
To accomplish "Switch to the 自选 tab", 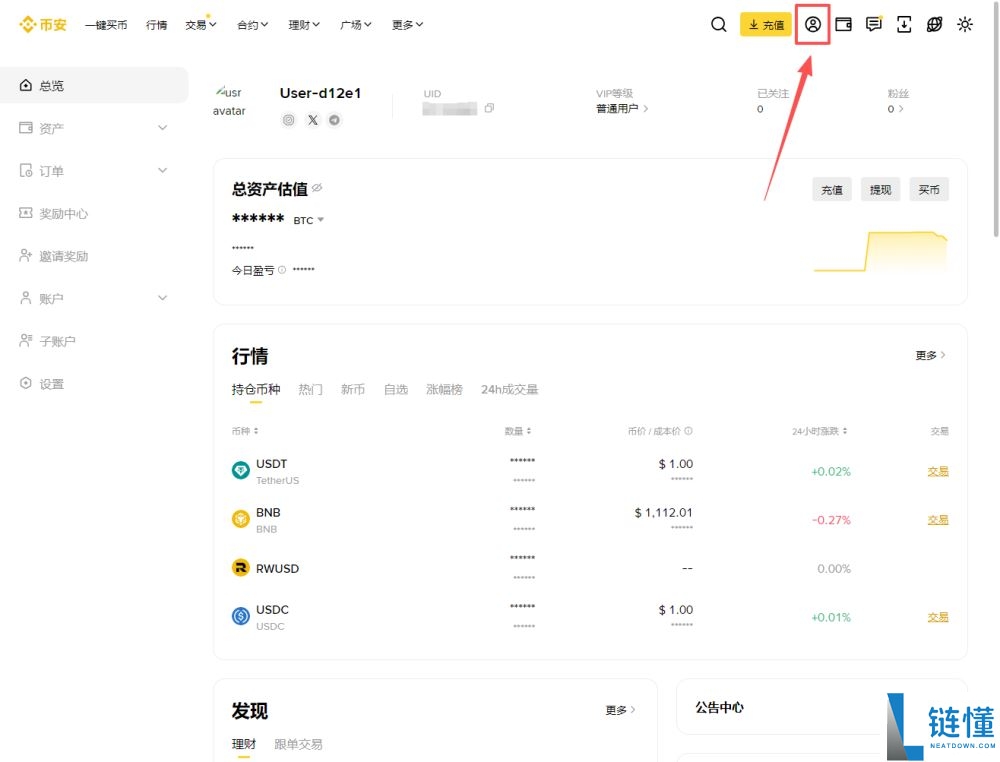I will pyautogui.click(x=395, y=390).
